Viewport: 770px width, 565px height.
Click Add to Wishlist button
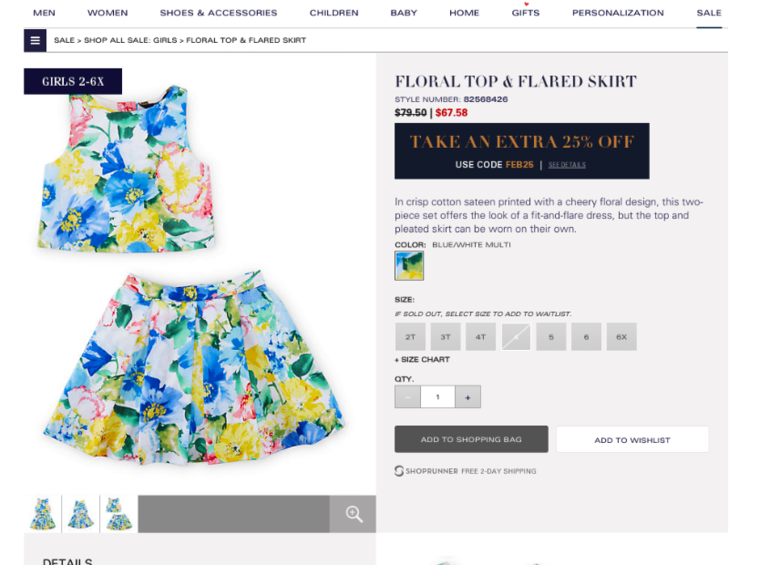click(x=632, y=440)
